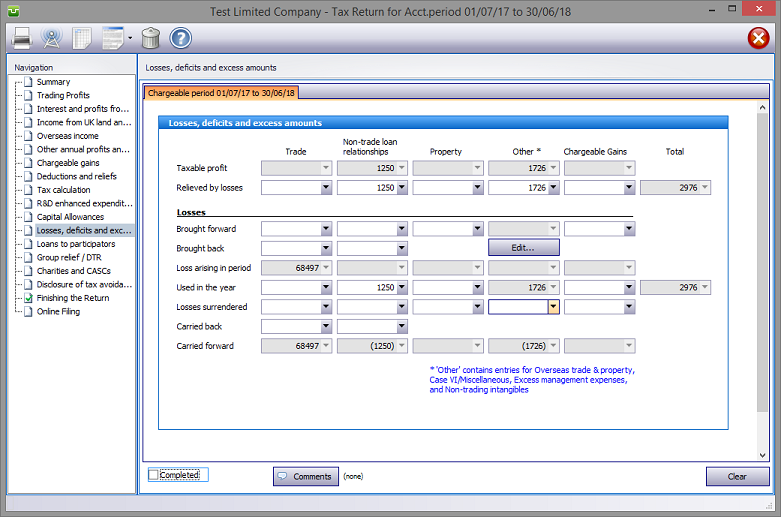
Task: Click the red circular close icon
Action: [x=758, y=38]
